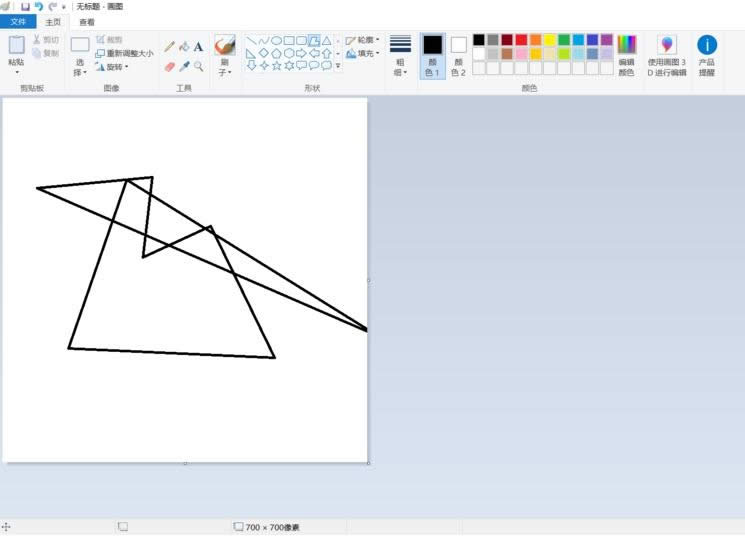Select the Pencil tool

pyautogui.click(x=169, y=46)
